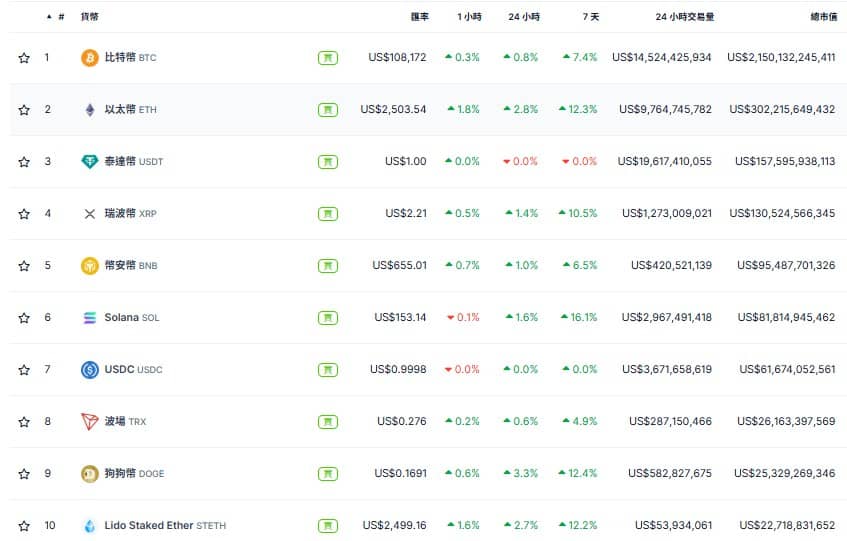The height and width of the screenshot is (541, 847).
Task: Toggle the star for TRX row
Action: tap(24, 422)
